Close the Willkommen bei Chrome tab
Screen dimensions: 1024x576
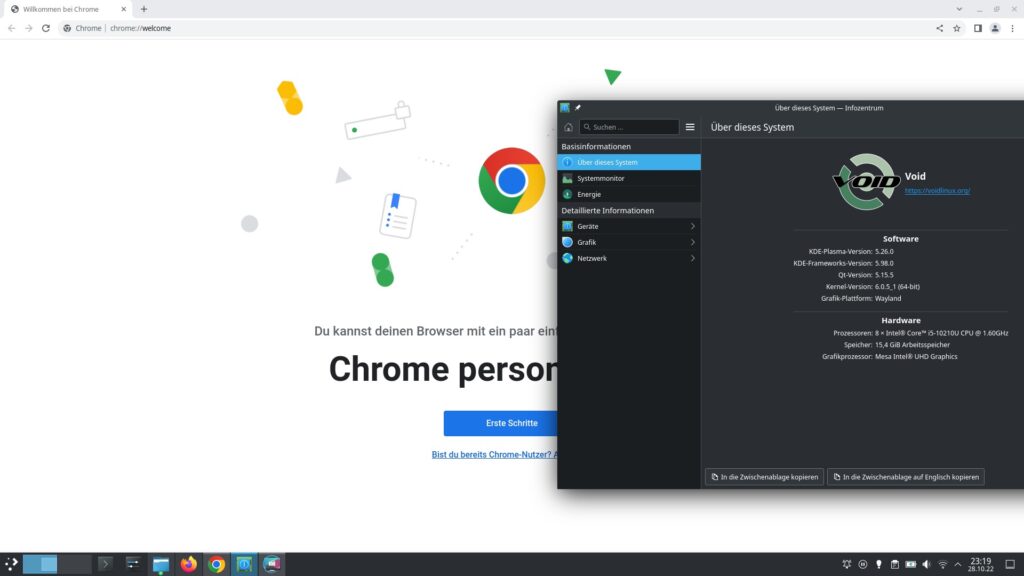(123, 9)
